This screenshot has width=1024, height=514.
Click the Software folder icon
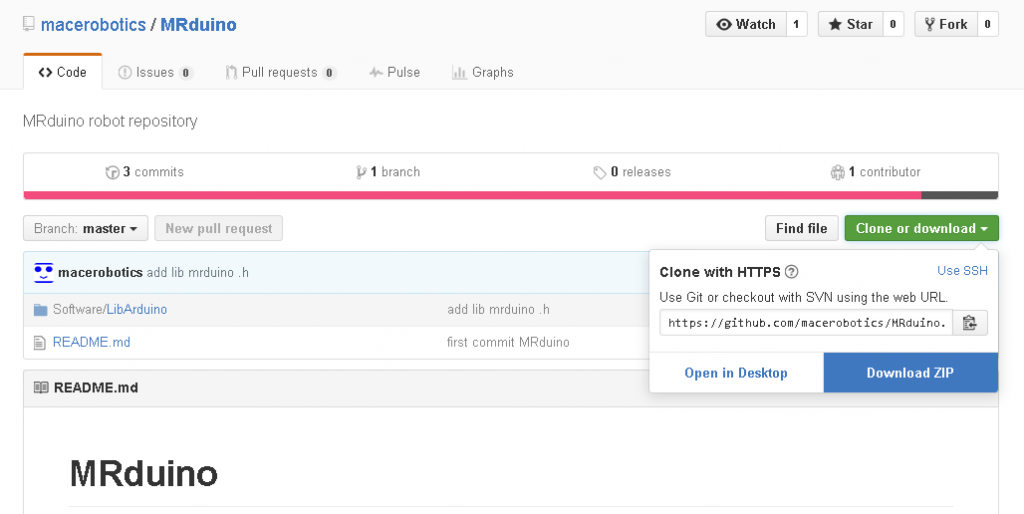click(x=40, y=310)
